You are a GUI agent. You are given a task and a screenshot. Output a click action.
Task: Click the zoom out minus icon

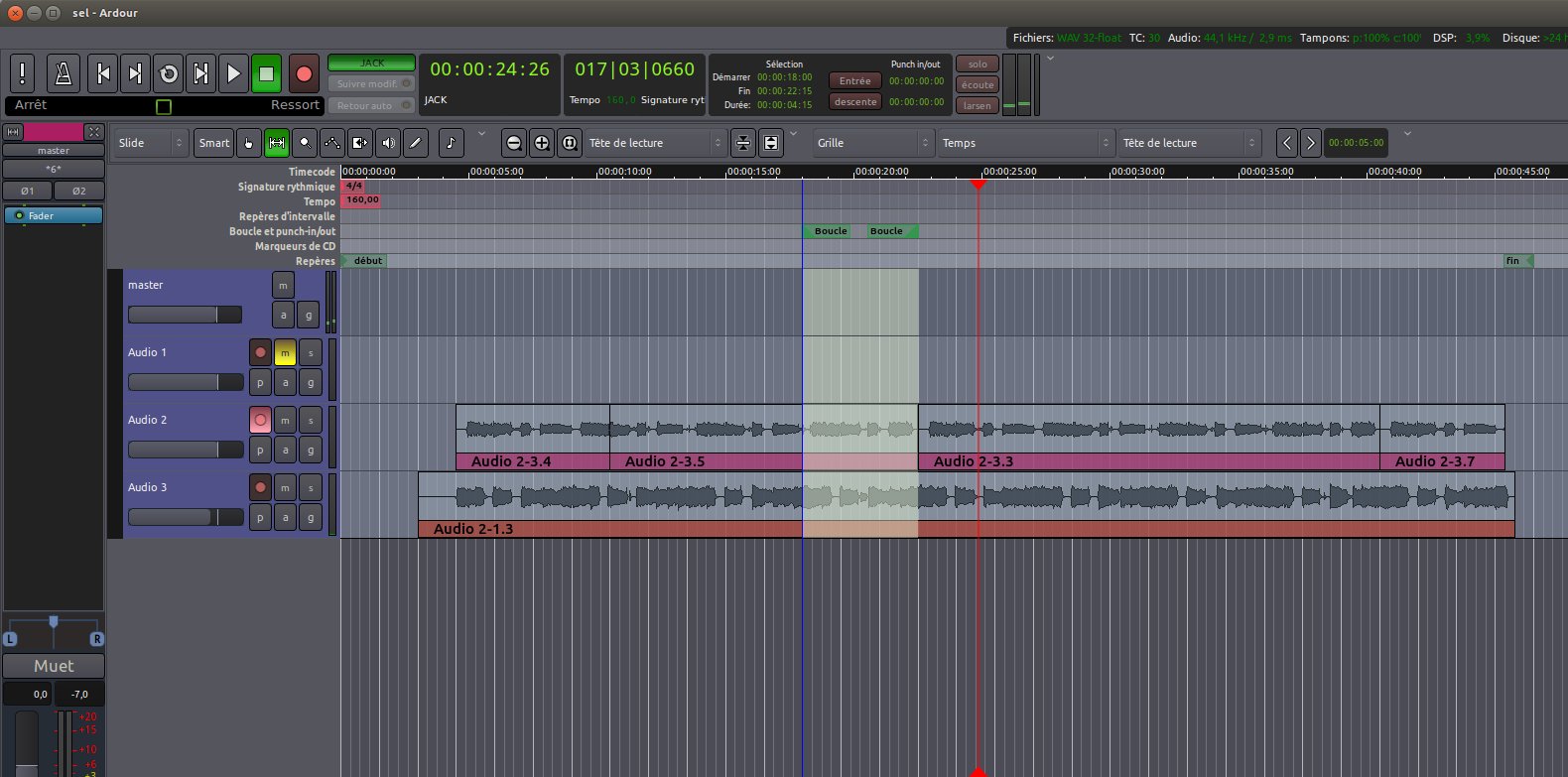click(513, 143)
